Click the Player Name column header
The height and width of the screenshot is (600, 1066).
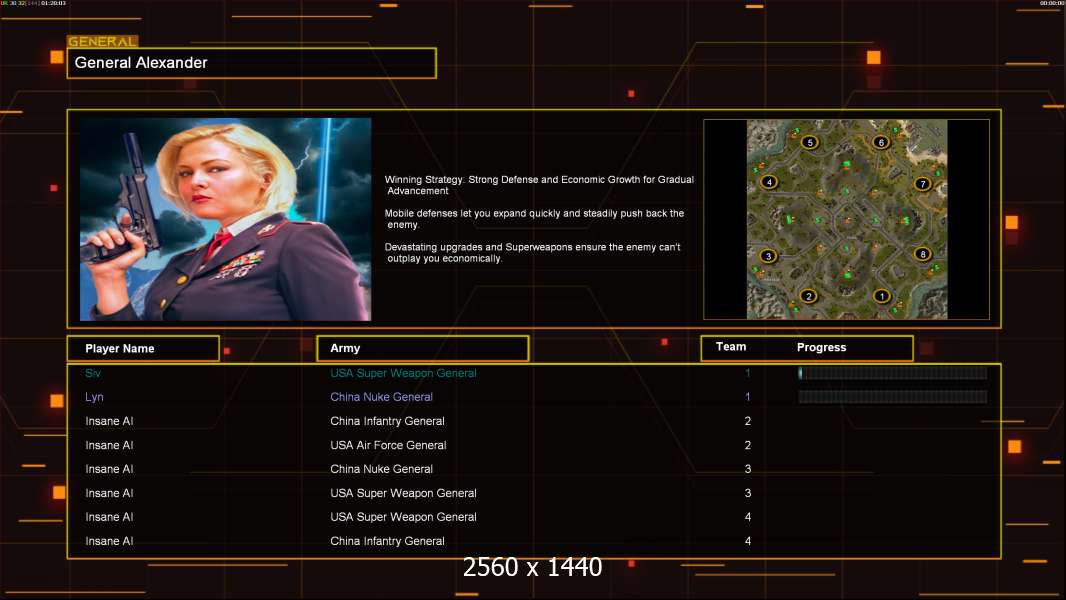pyautogui.click(x=143, y=349)
